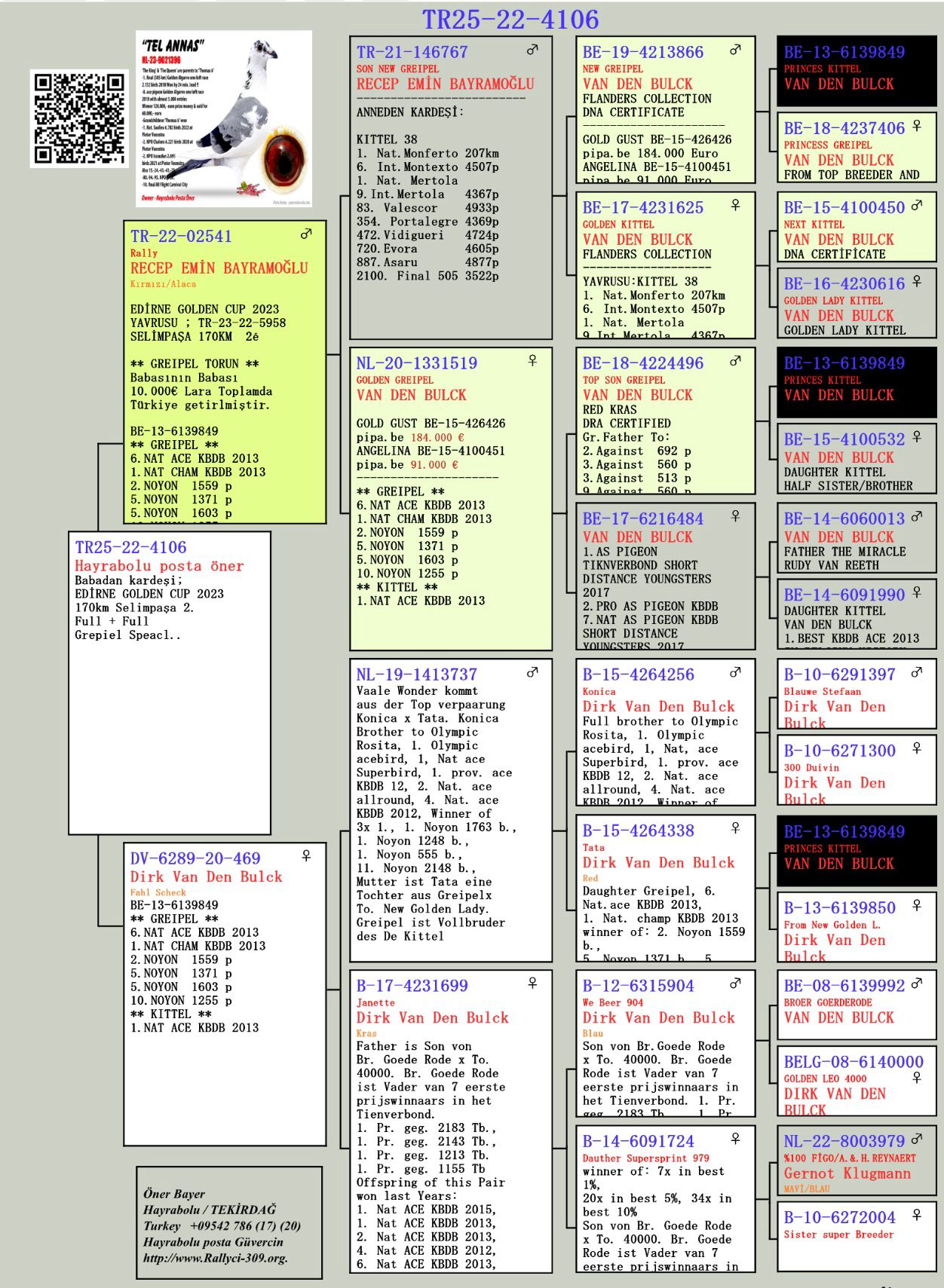Click the Öner Bayer owner name

[173, 1194]
